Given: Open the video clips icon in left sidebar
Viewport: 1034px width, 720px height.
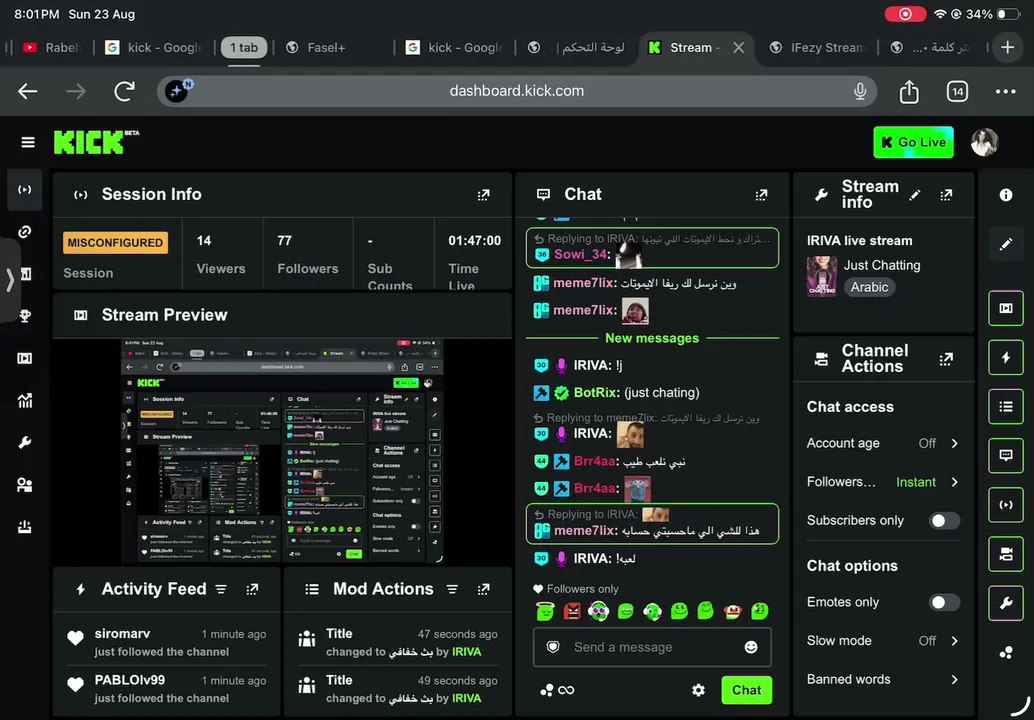Looking at the screenshot, I should 24,358.
